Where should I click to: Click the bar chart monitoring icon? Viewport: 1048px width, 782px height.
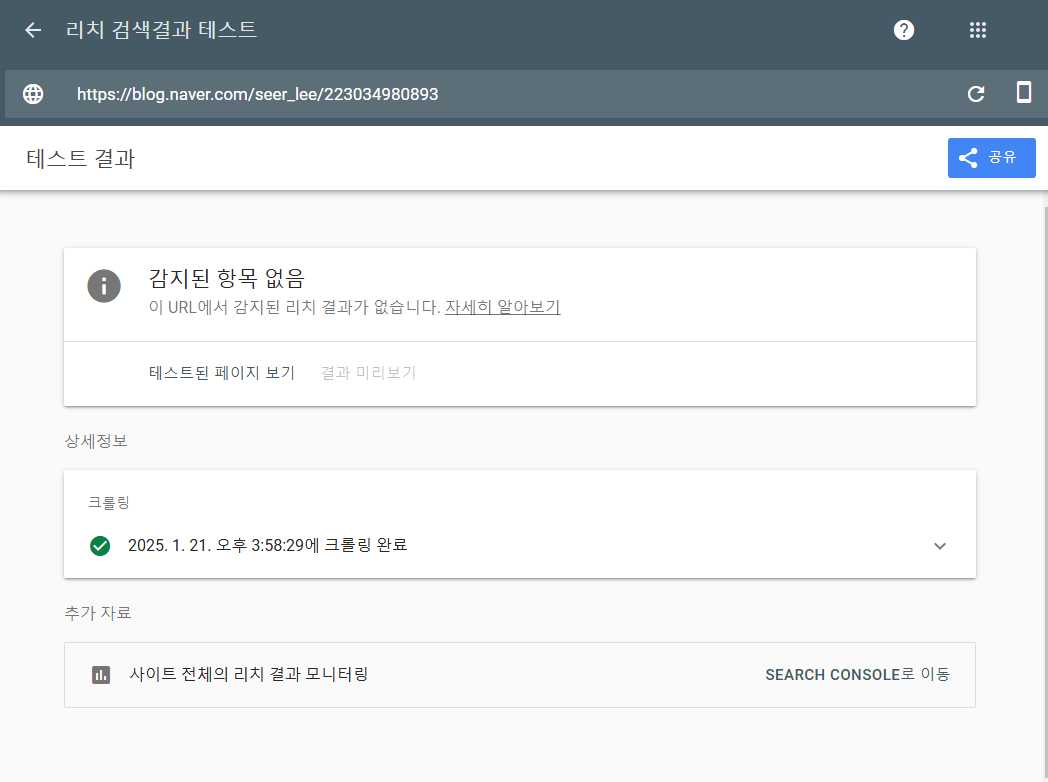101,675
